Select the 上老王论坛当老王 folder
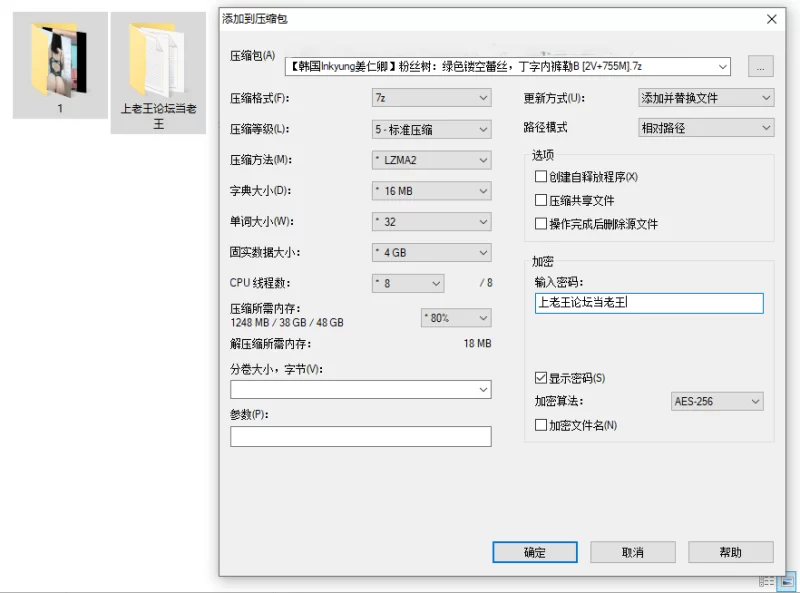The height and width of the screenshot is (593, 800). point(158,73)
